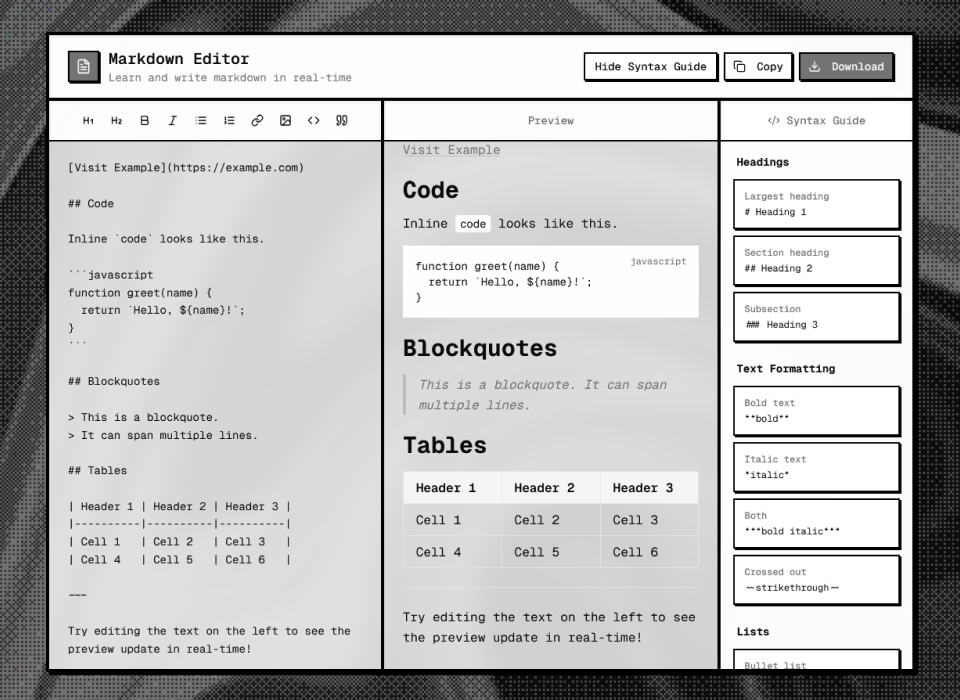Screen dimensions: 960x700
Task: Insert a Heading 1 from the toolbar
Action: pyautogui.click(x=88, y=121)
